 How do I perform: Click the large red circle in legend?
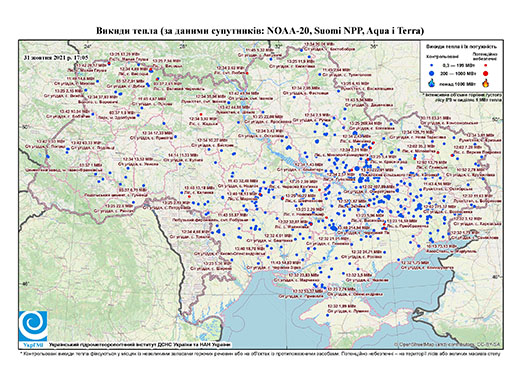485,73
